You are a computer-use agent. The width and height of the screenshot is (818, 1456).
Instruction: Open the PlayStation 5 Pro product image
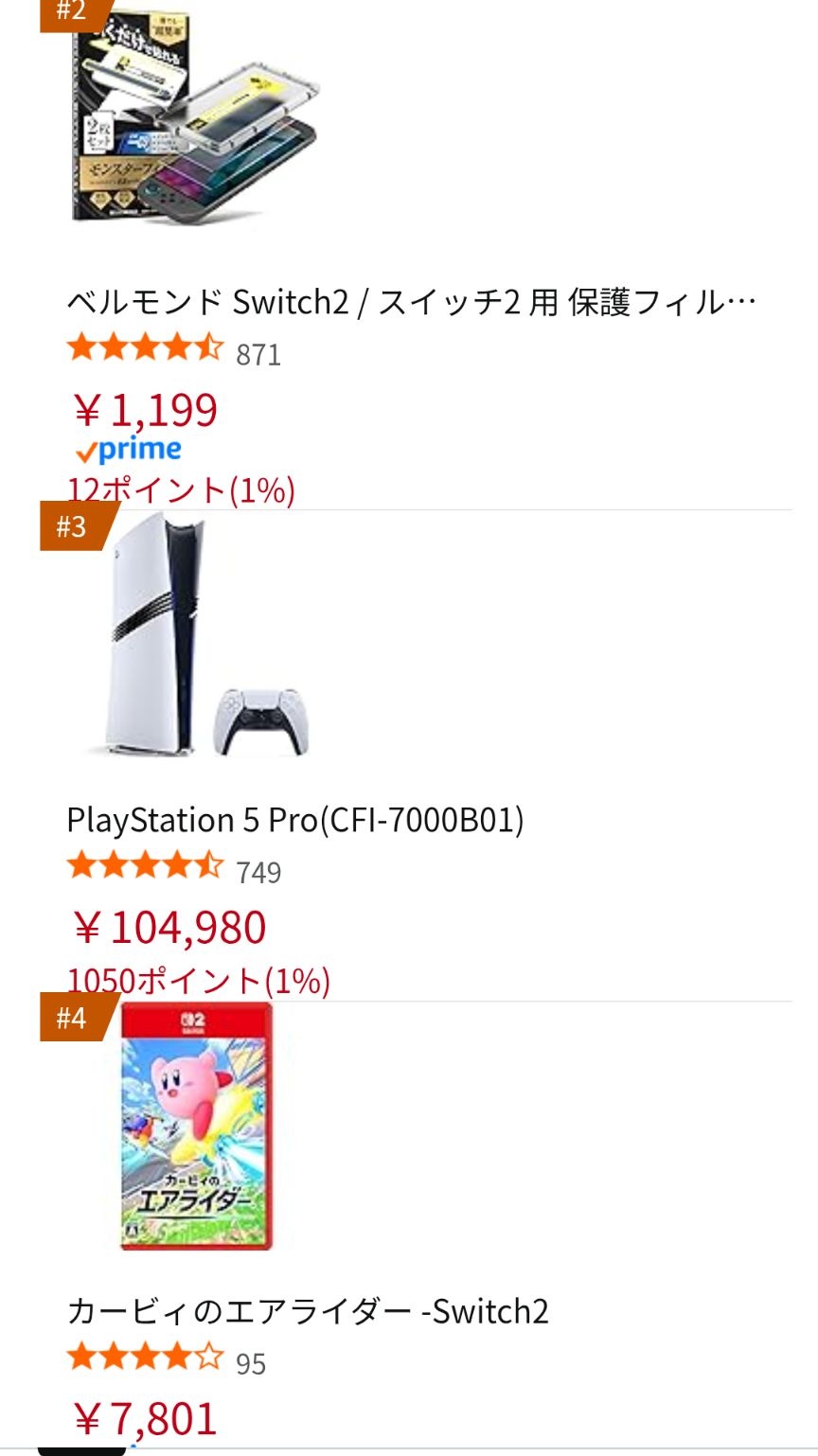(x=195, y=636)
